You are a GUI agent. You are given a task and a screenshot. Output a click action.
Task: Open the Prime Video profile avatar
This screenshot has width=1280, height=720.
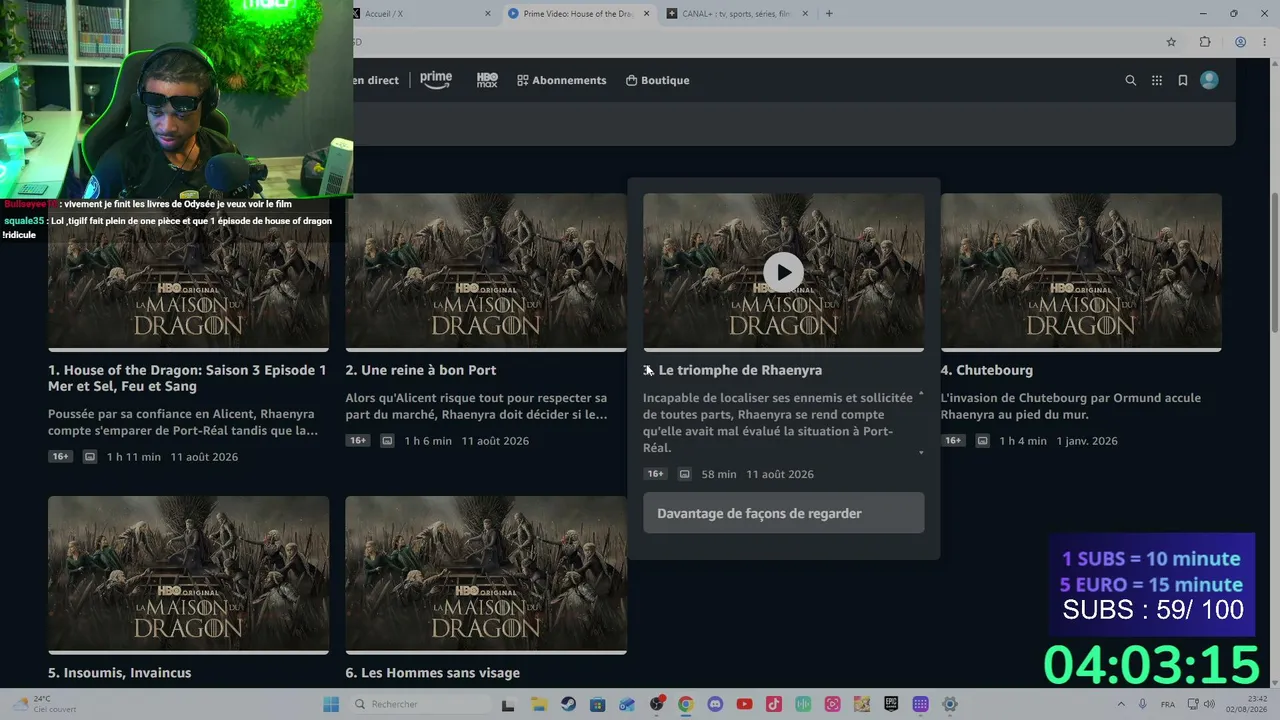tap(1209, 80)
